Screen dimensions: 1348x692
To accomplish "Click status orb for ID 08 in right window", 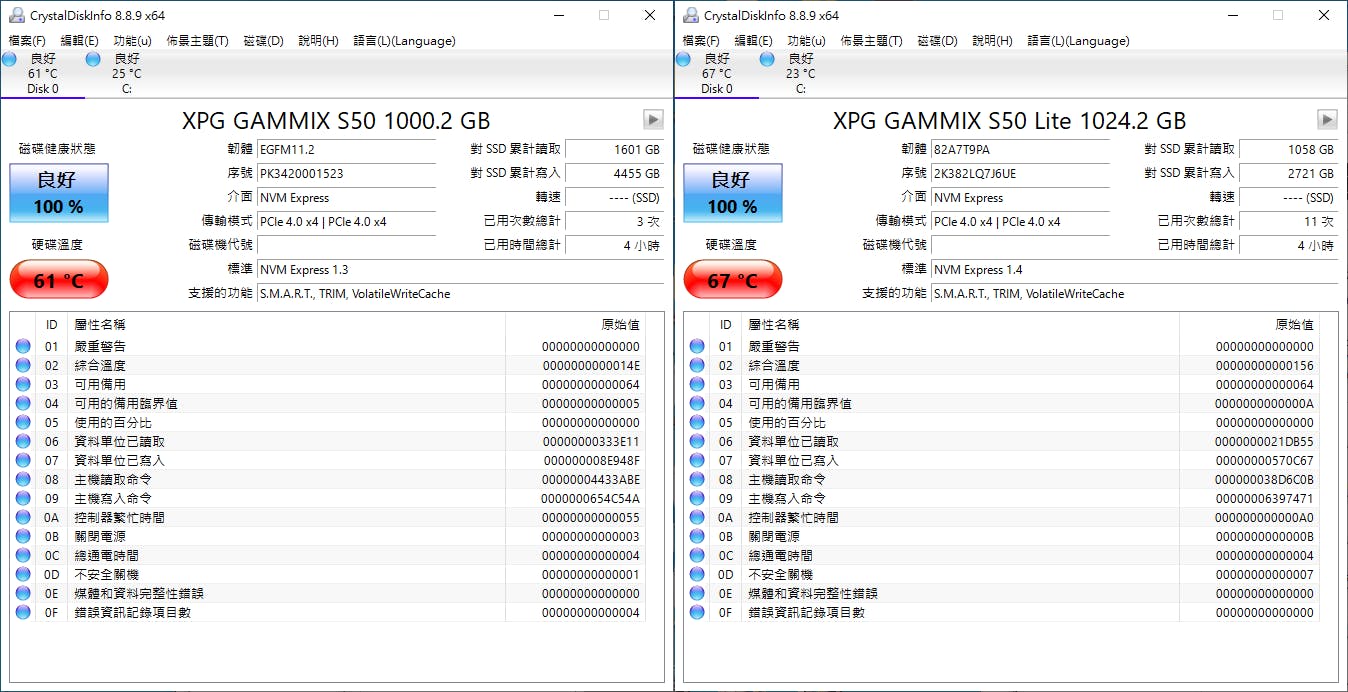I will (x=697, y=479).
